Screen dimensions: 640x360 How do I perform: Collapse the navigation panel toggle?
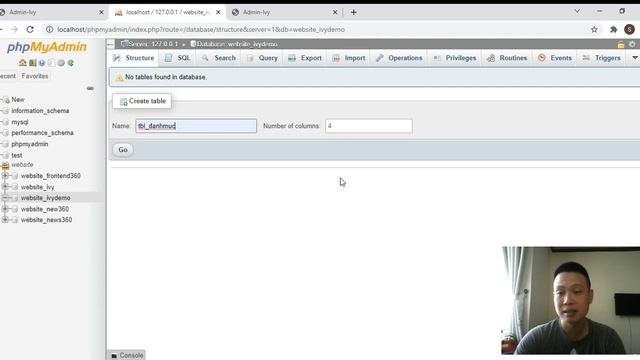pyautogui.click(x=111, y=44)
